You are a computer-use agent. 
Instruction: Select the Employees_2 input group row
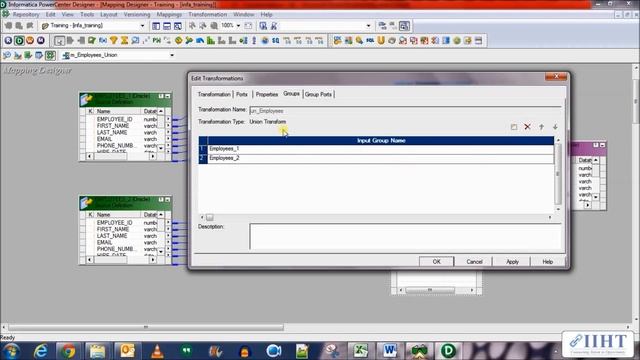380,158
